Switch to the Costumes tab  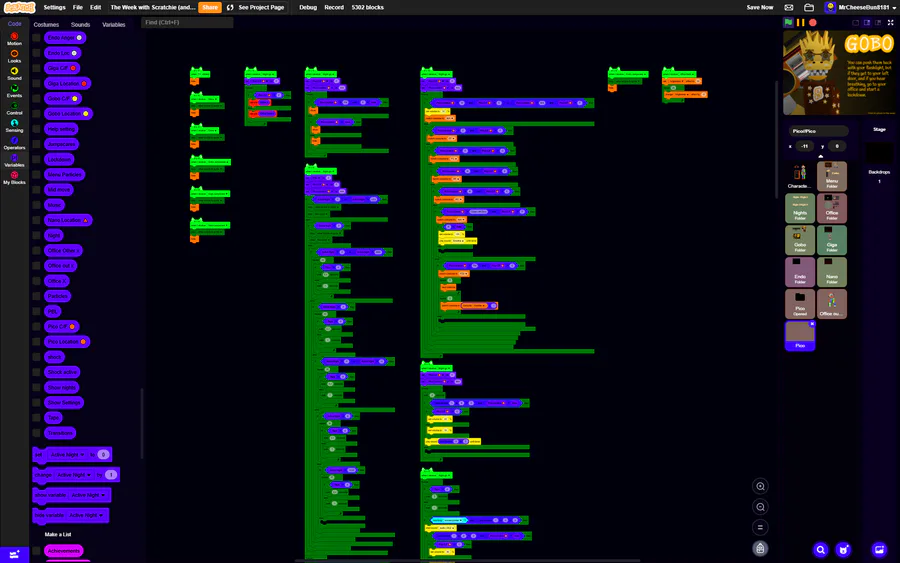(x=46, y=25)
